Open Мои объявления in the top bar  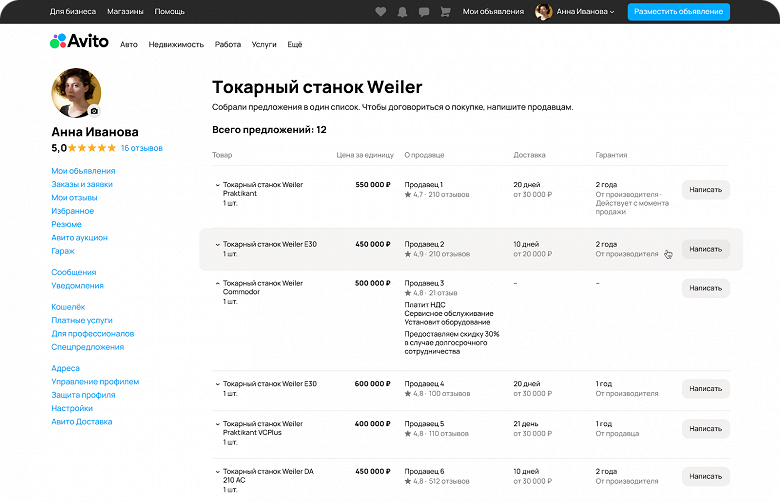[493, 12]
